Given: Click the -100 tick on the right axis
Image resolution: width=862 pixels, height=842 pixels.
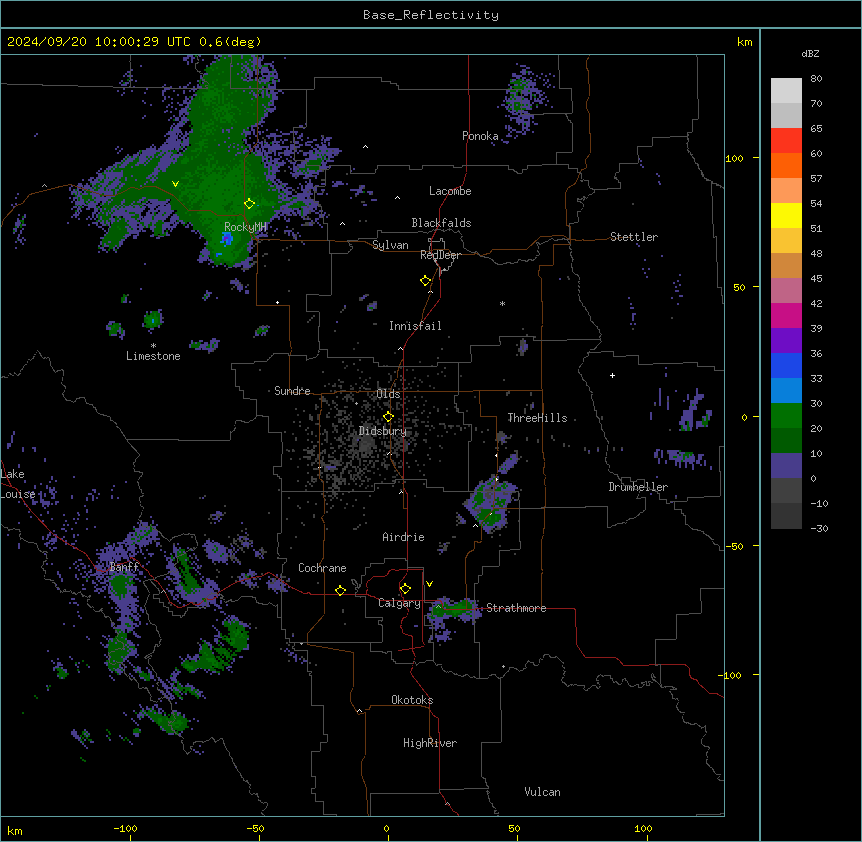Looking at the screenshot, I should point(732,675).
